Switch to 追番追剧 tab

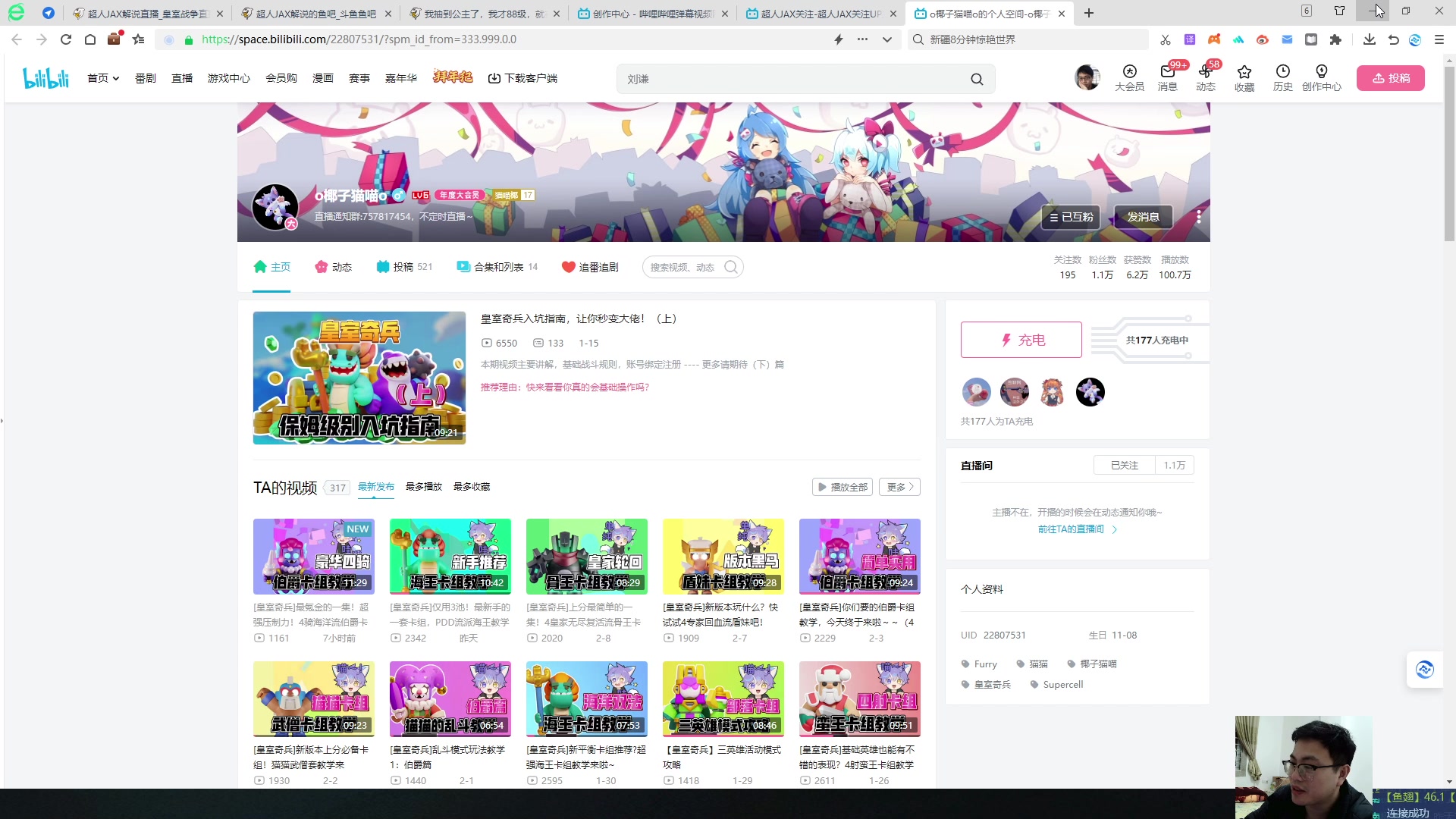[x=590, y=267]
